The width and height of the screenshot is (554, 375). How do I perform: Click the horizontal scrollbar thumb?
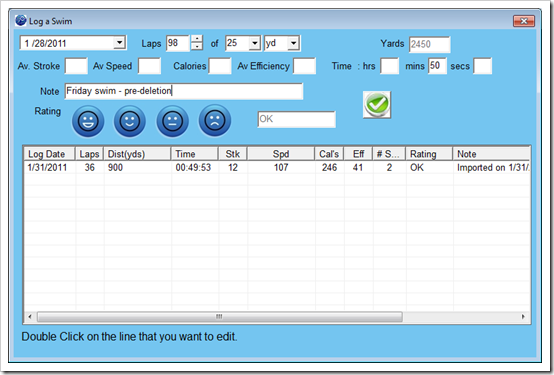click(x=220, y=317)
